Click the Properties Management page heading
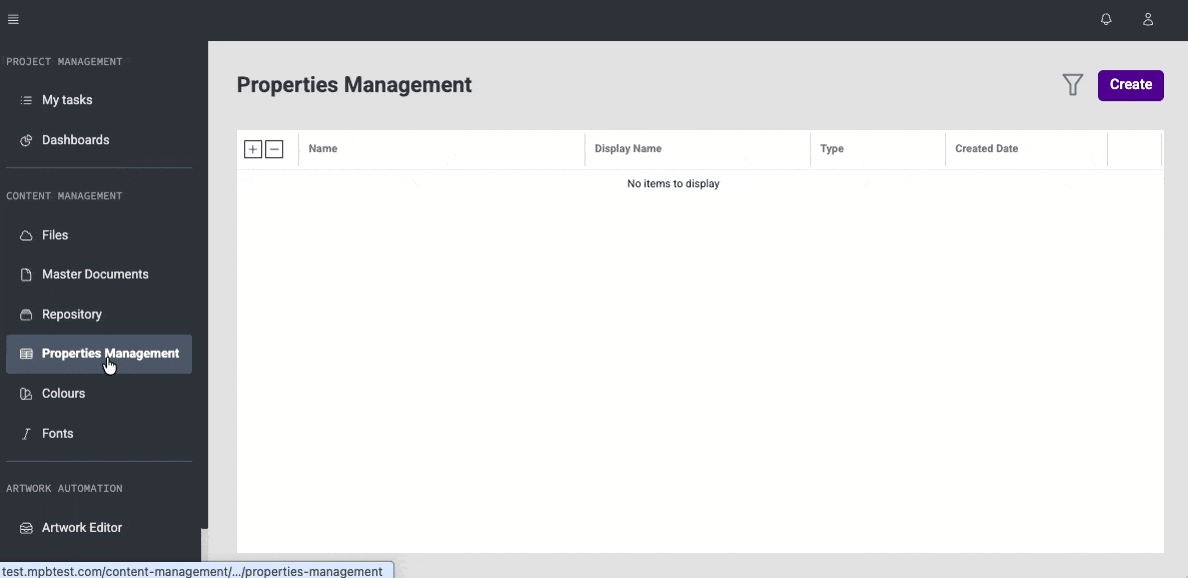 (x=355, y=85)
